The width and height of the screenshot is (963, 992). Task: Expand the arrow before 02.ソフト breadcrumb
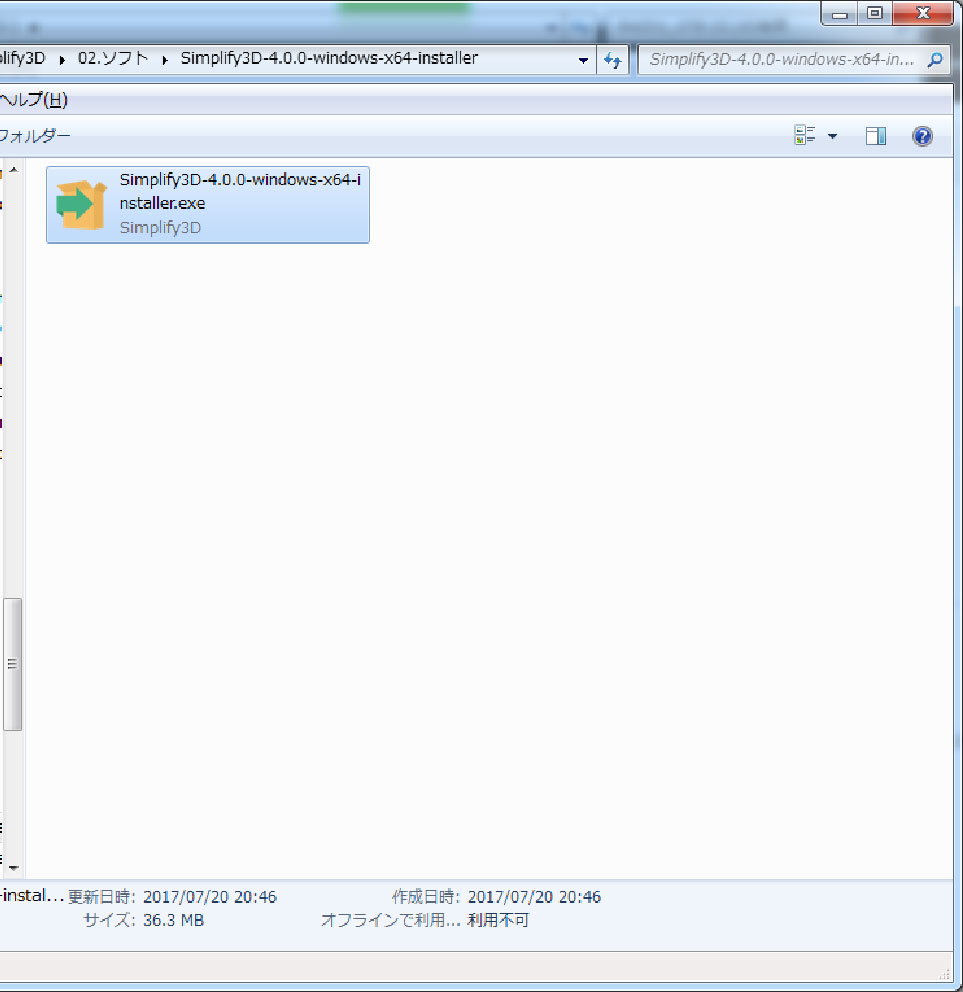click(63, 60)
